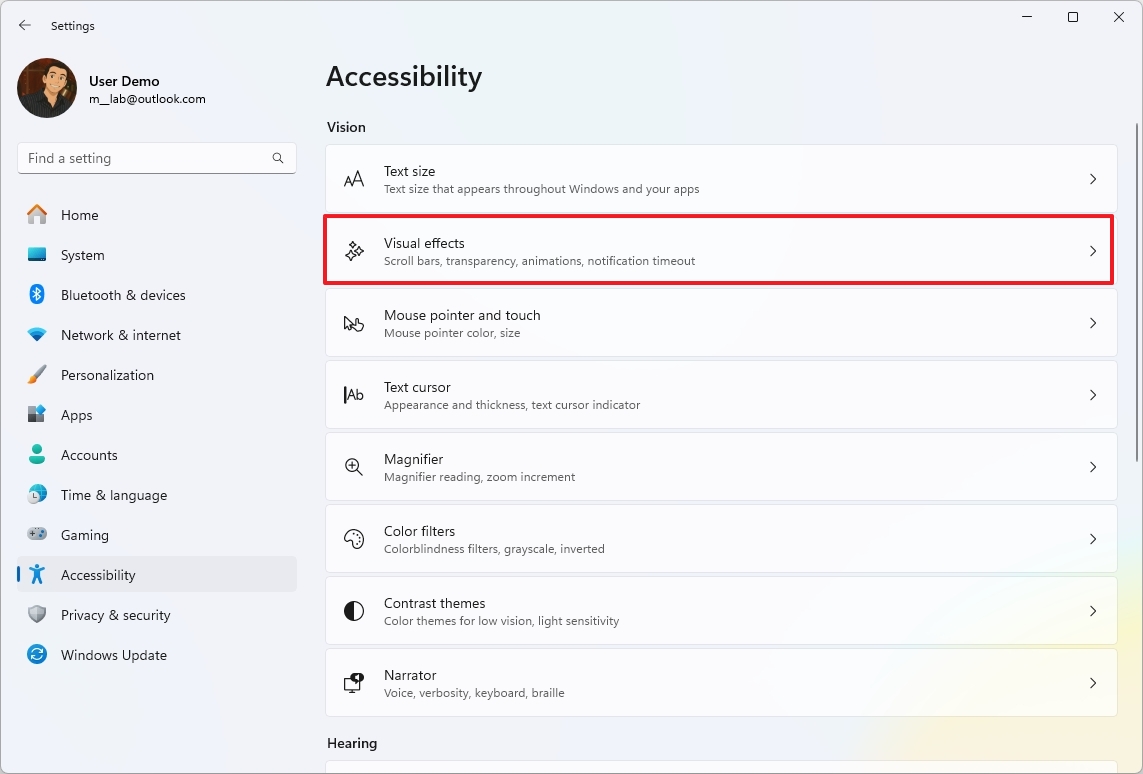Click the Magnifier zoom icon
The image size is (1143, 774).
[354, 467]
